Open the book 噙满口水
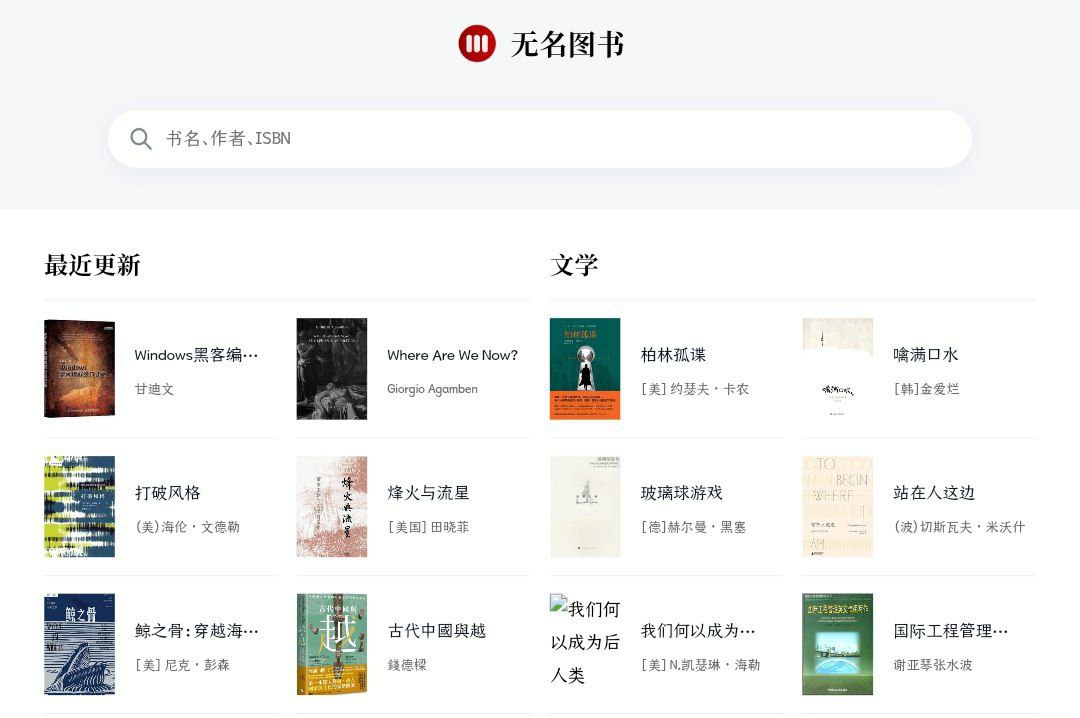Screen dimensions: 1080x718 [x=925, y=355]
